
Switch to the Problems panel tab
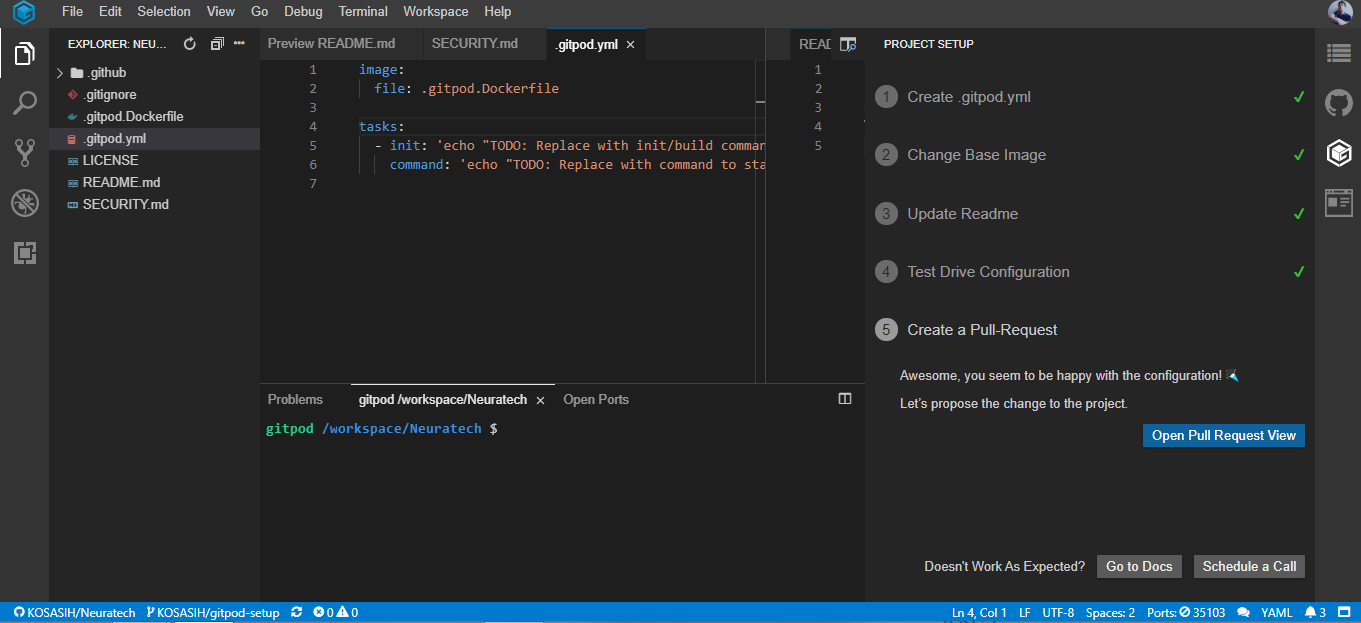pyautogui.click(x=295, y=399)
